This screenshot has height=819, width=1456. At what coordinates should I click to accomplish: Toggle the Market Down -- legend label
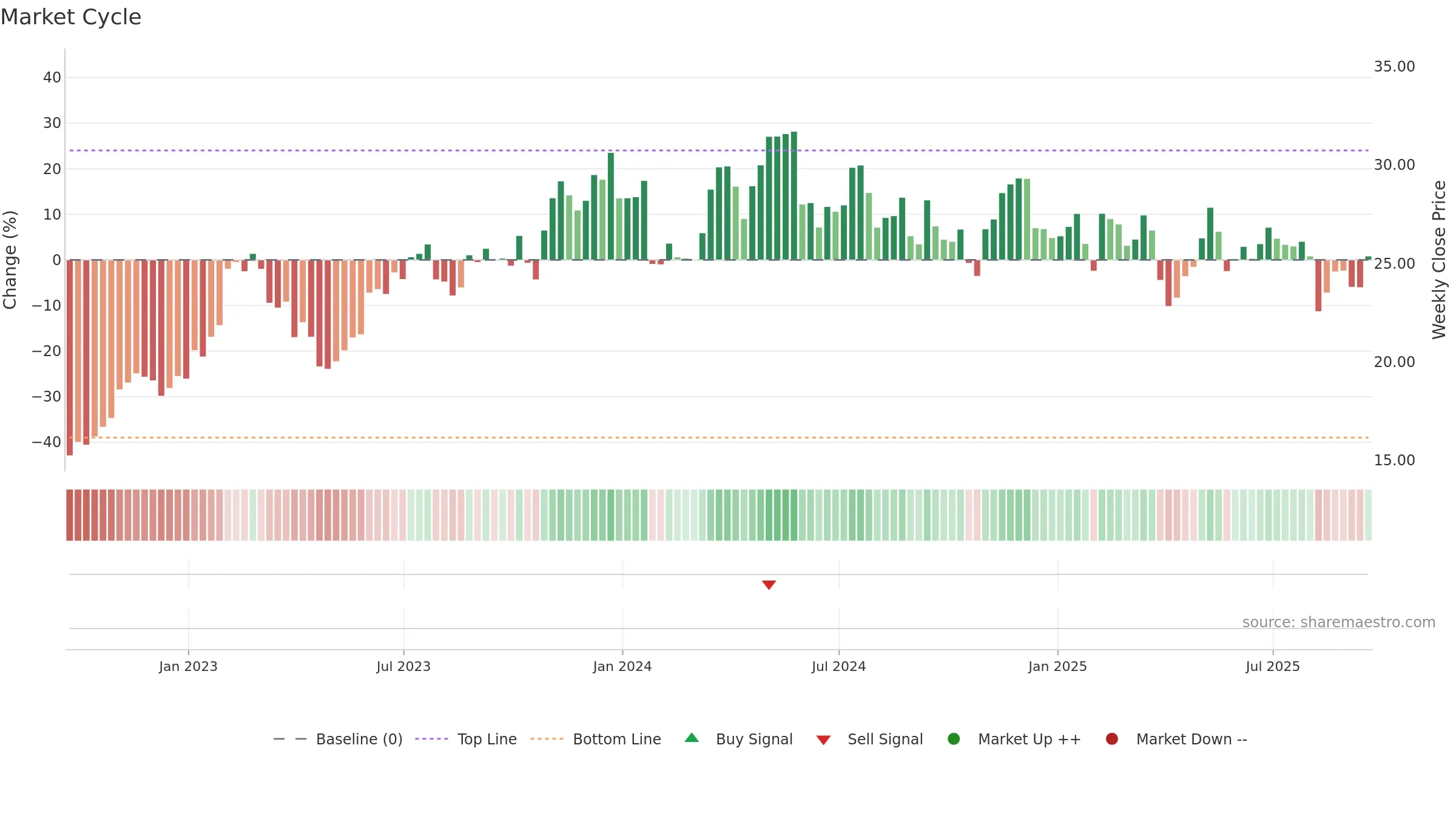click(x=1191, y=739)
